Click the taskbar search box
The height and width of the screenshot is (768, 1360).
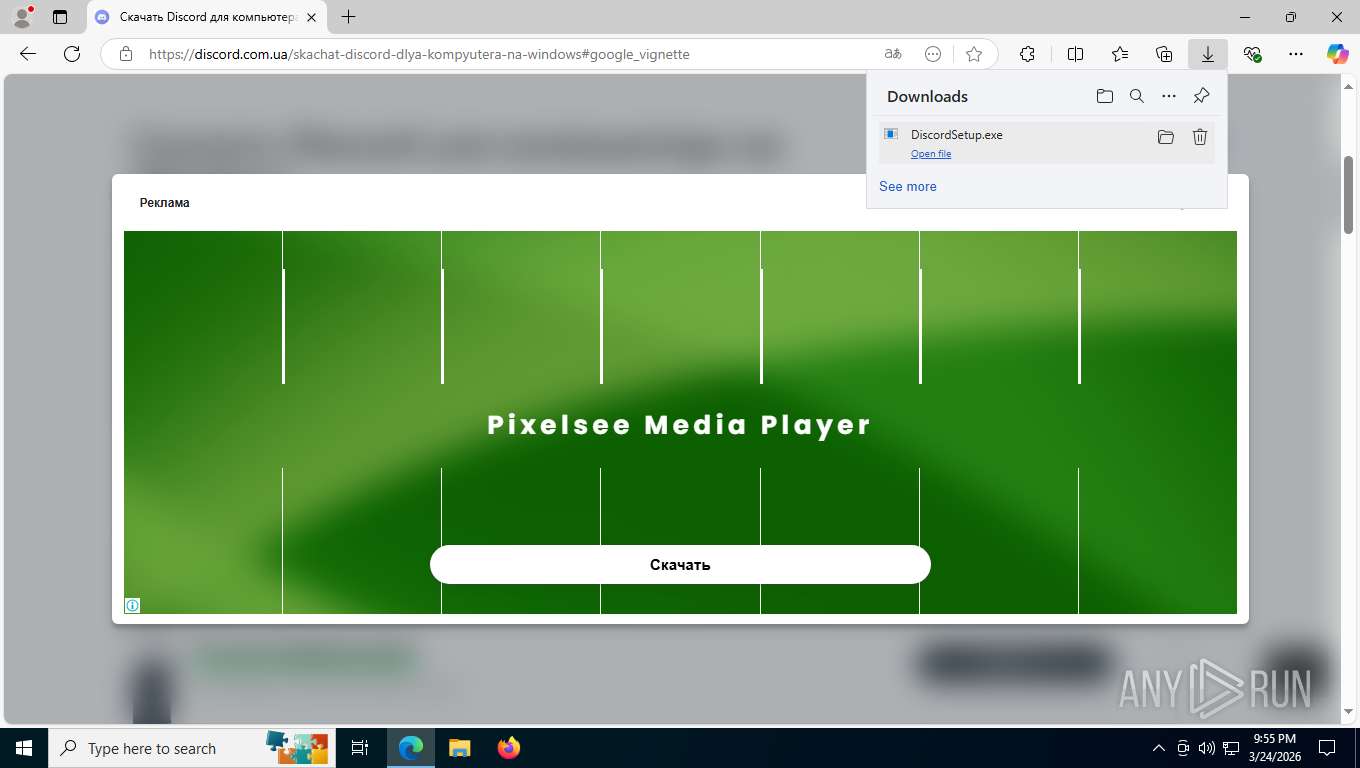(x=191, y=748)
